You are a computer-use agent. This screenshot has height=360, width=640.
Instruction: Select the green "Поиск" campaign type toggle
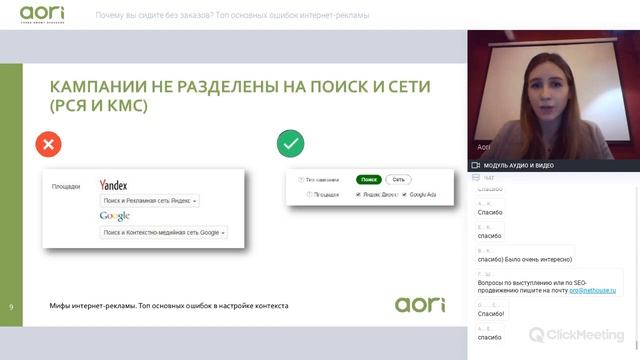(x=369, y=180)
